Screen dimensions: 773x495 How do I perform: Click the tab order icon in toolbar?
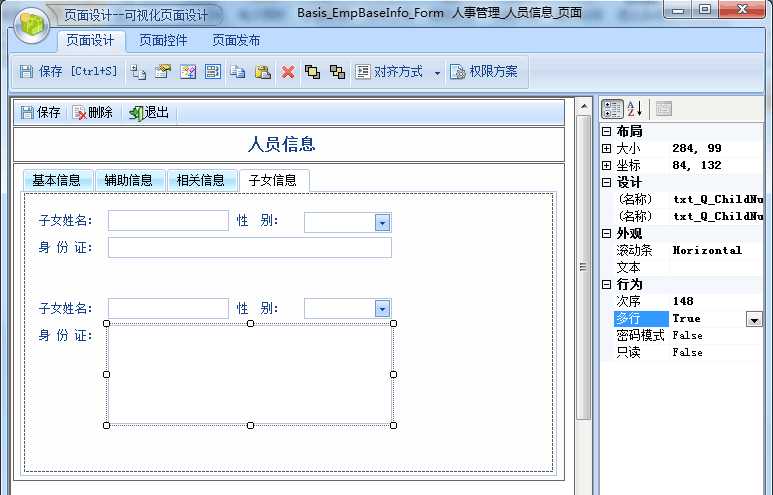point(138,72)
